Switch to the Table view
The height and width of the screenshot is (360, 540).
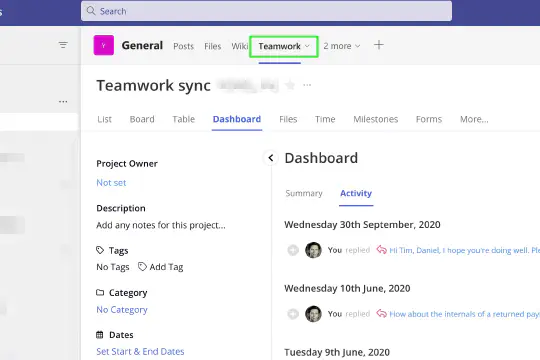[184, 119]
